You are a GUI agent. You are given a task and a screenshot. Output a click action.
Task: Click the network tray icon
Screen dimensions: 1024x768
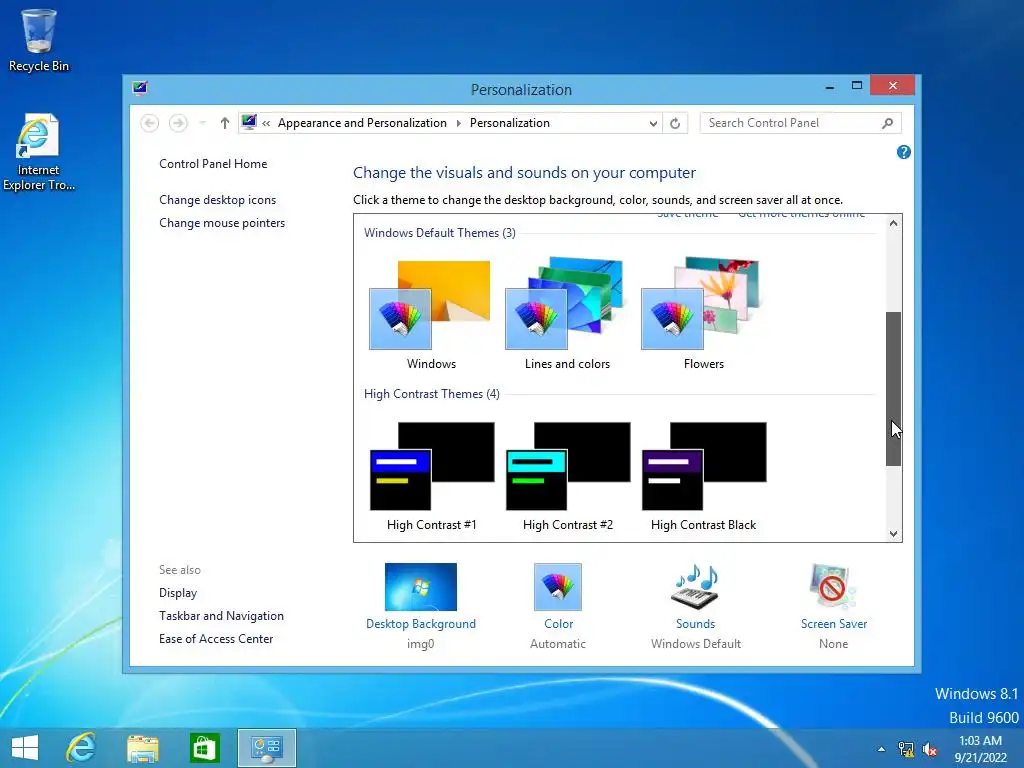906,749
